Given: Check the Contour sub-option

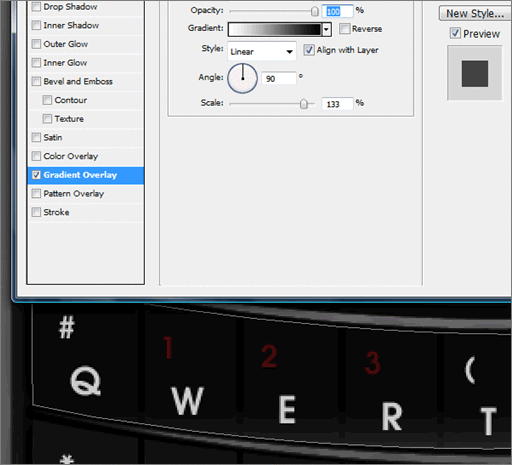Looking at the screenshot, I should 47,100.
